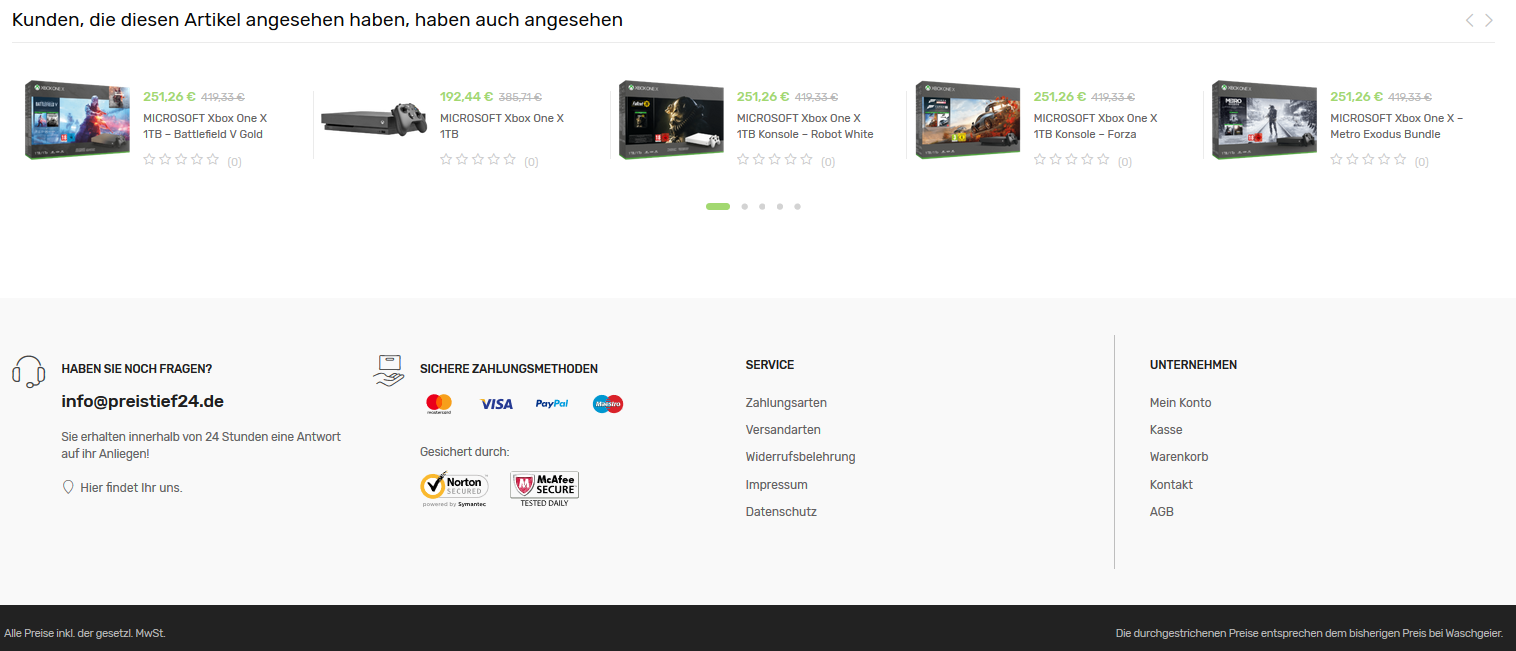Open the Xbox One X 1TB console image
Image resolution: width=1516 pixels, height=651 pixels.
point(374,118)
